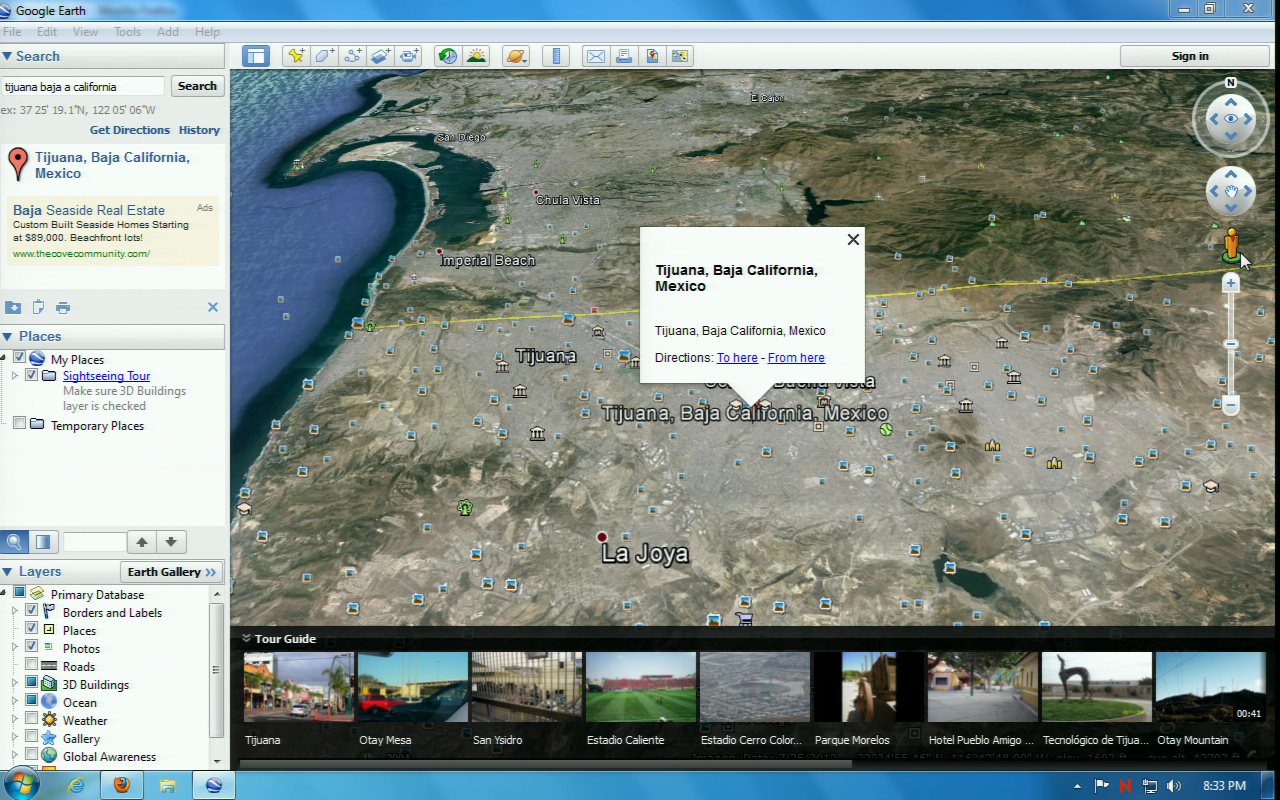The width and height of the screenshot is (1280, 800).
Task: Uncheck the Borders and Labels layer
Action: point(32,612)
